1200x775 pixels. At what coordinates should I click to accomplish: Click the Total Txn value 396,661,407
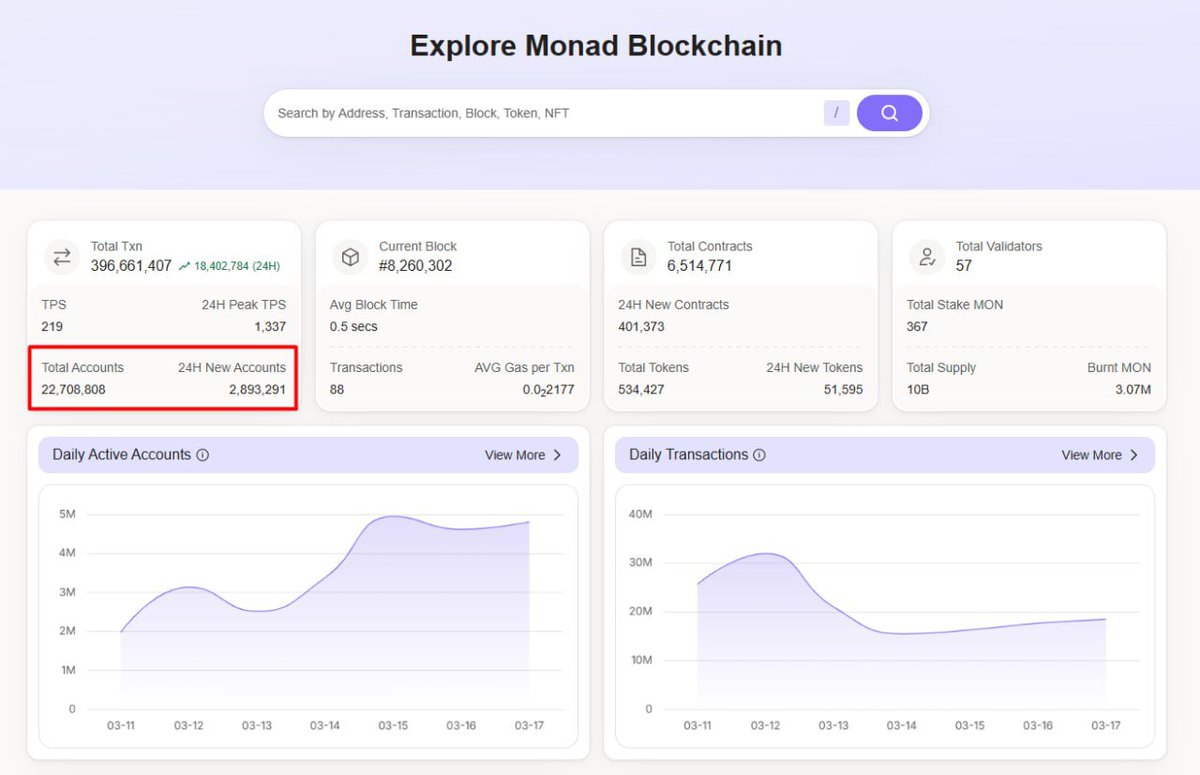(x=131, y=266)
